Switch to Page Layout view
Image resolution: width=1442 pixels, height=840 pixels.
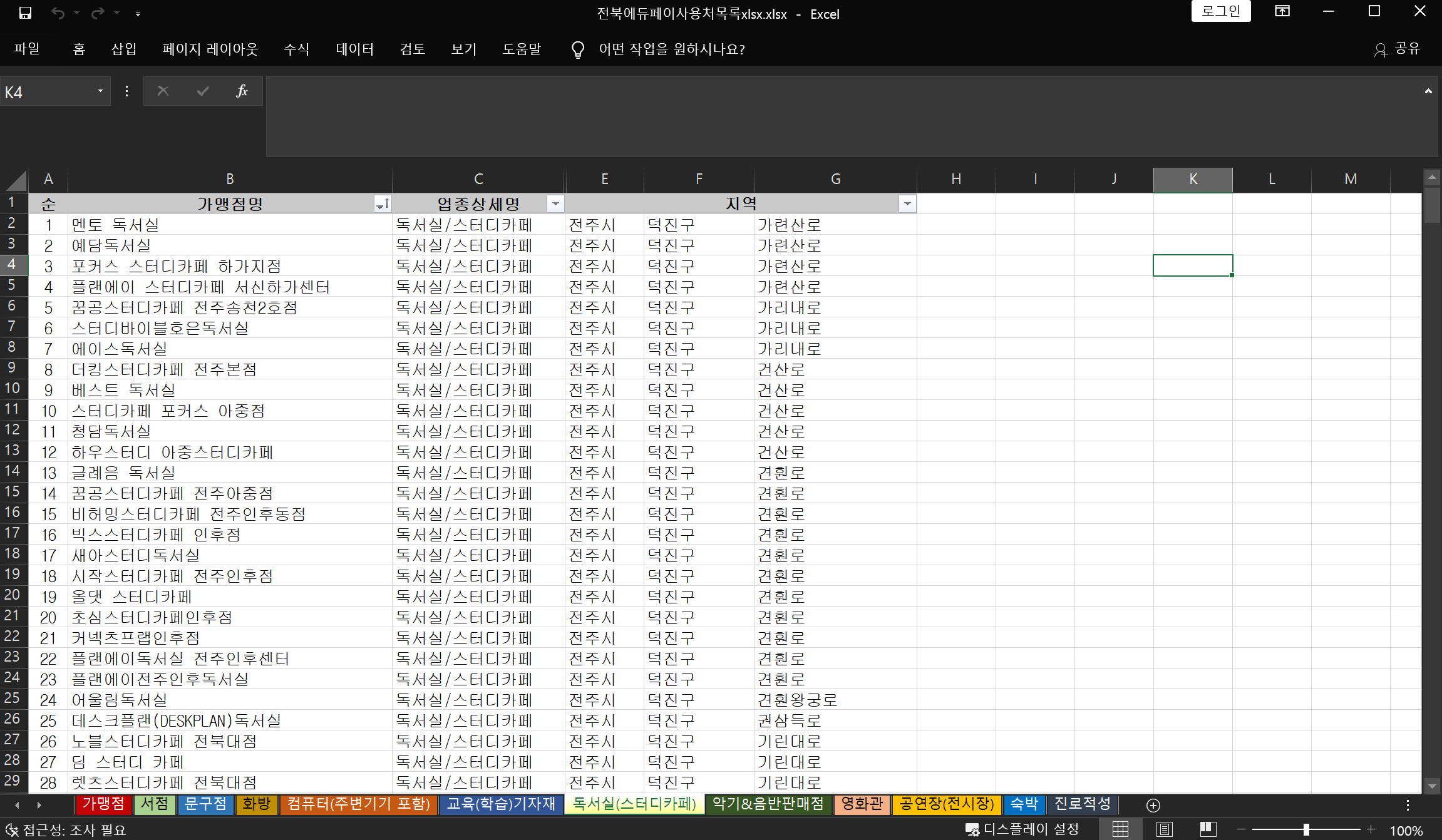coord(1164,830)
